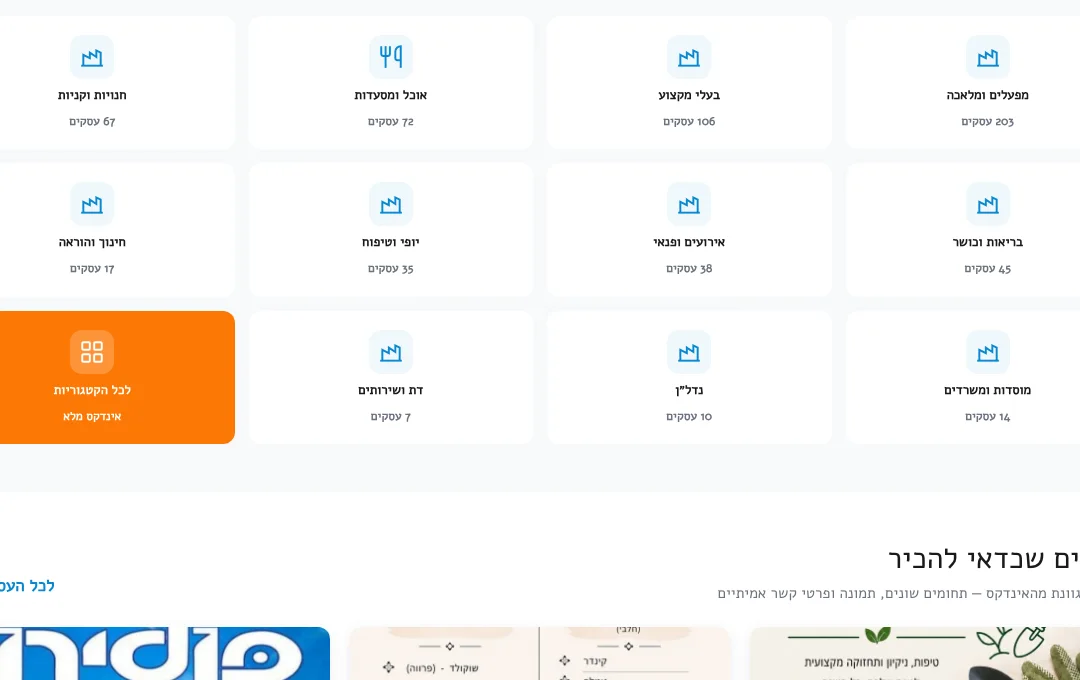
Task: Click the 203 עסקים count
Action: coord(988,121)
